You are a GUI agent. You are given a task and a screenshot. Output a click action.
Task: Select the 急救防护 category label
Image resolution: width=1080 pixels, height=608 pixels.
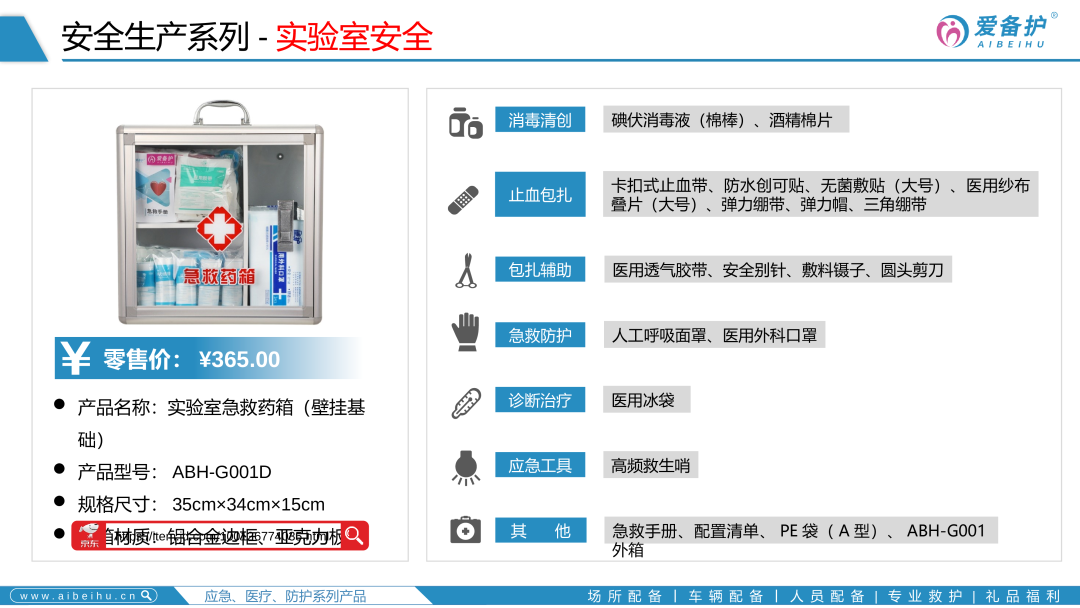[x=540, y=335]
